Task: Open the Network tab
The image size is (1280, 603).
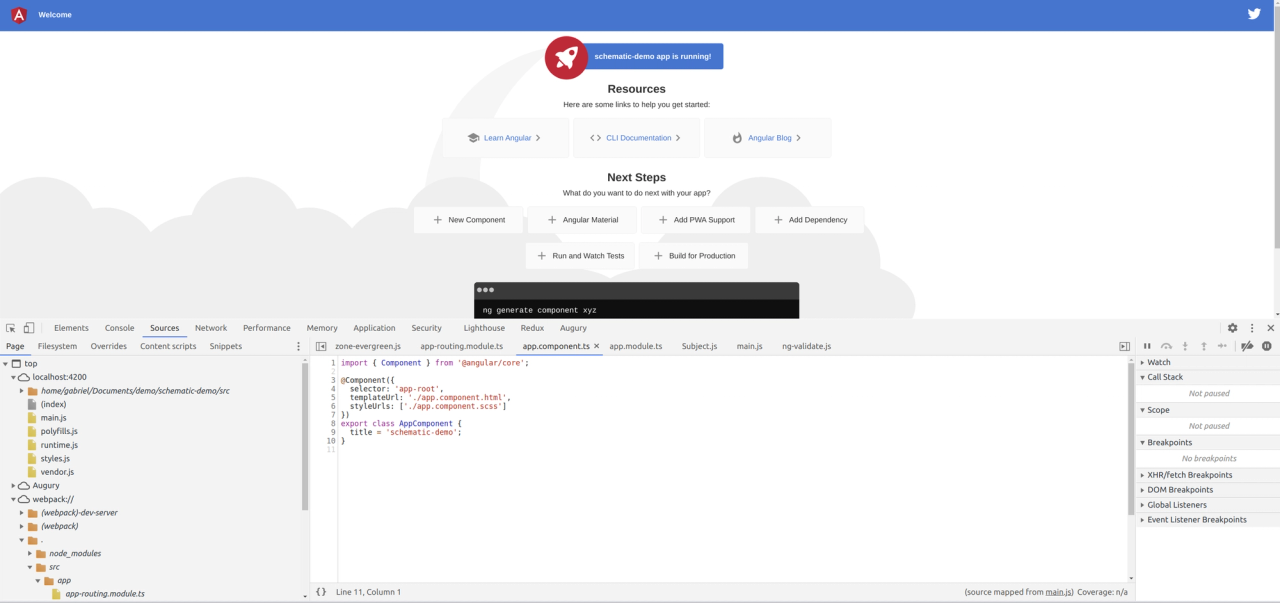Action: [211, 328]
